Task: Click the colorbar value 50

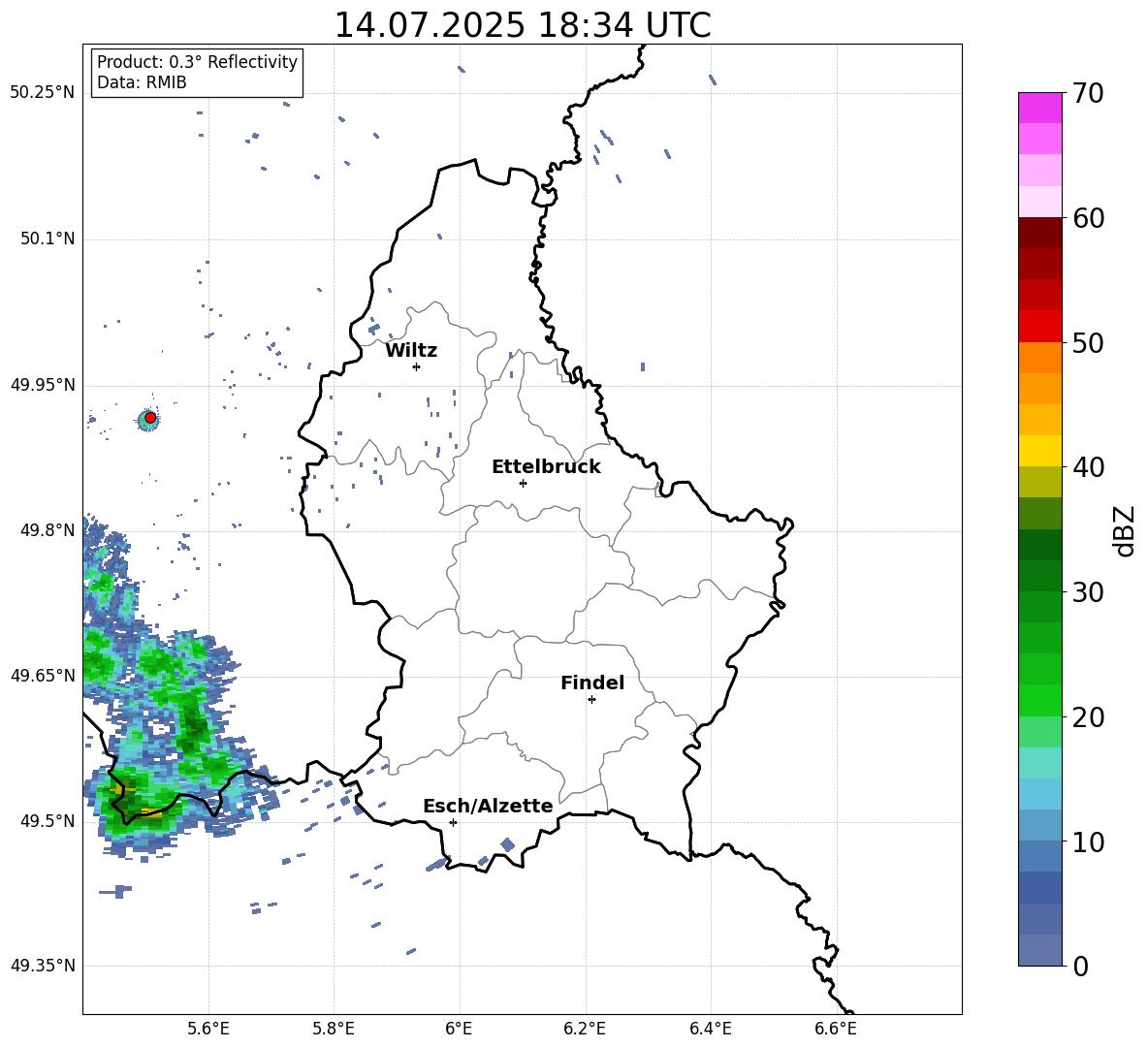Action: pos(1088,342)
